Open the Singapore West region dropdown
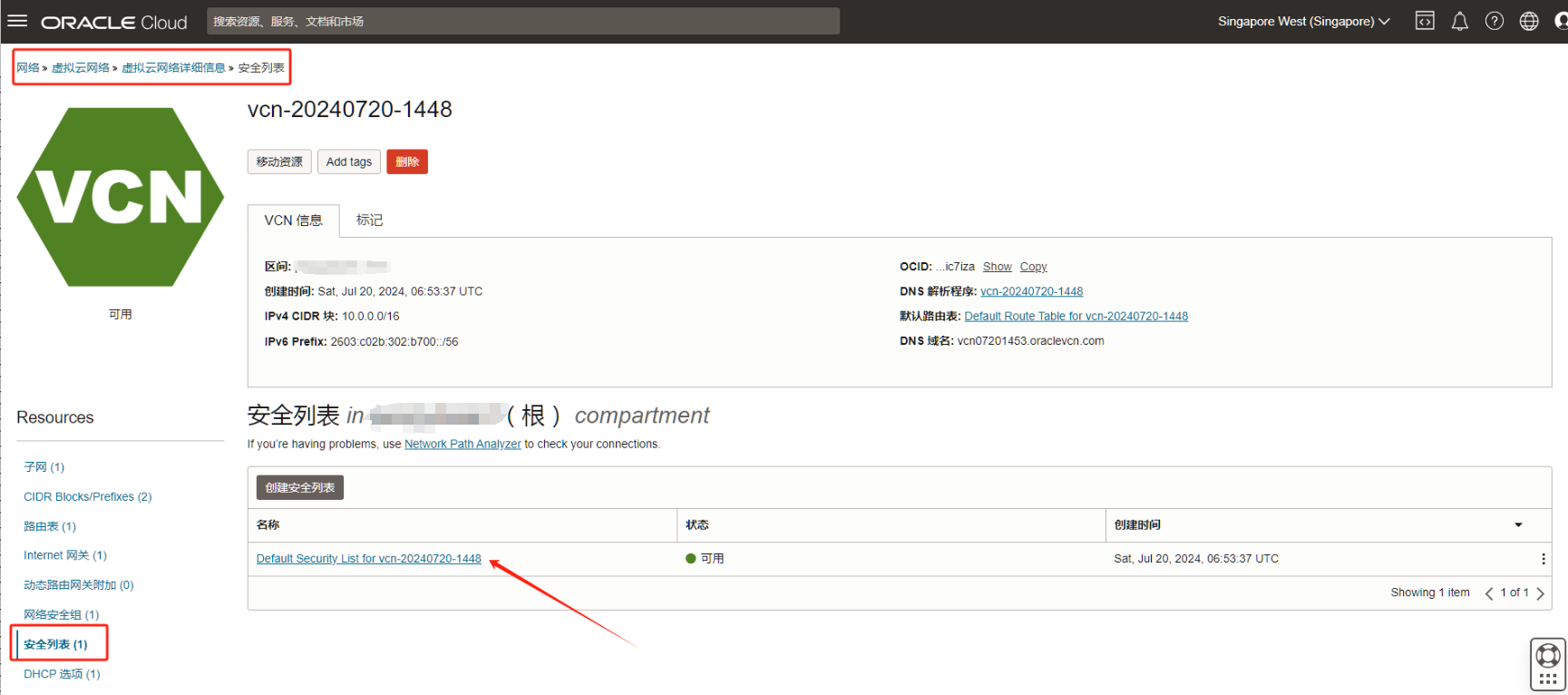The image size is (1568, 695). click(x=1303, y=21)
